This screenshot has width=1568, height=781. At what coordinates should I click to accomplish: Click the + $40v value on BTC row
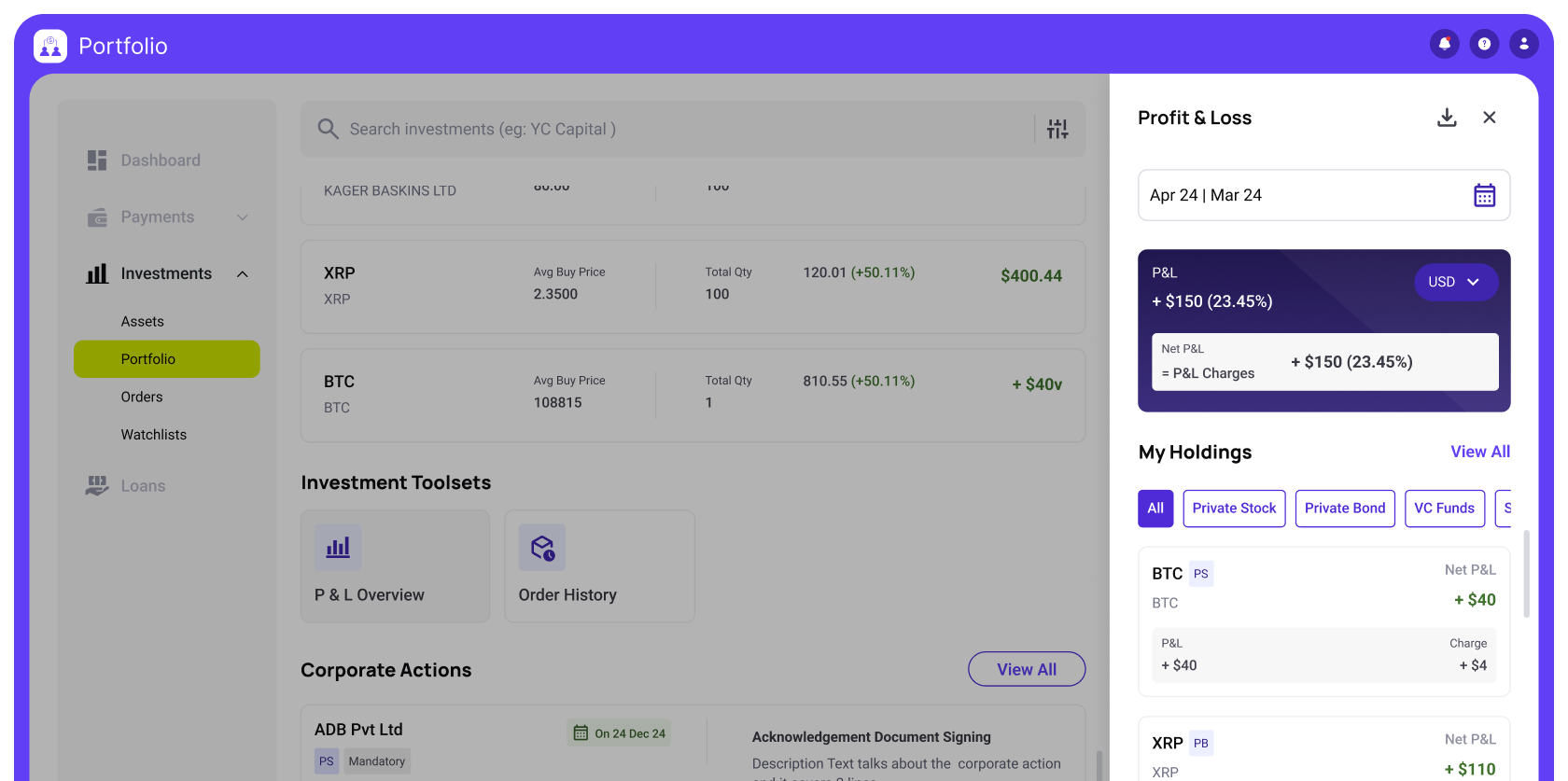click(1037, 384)
